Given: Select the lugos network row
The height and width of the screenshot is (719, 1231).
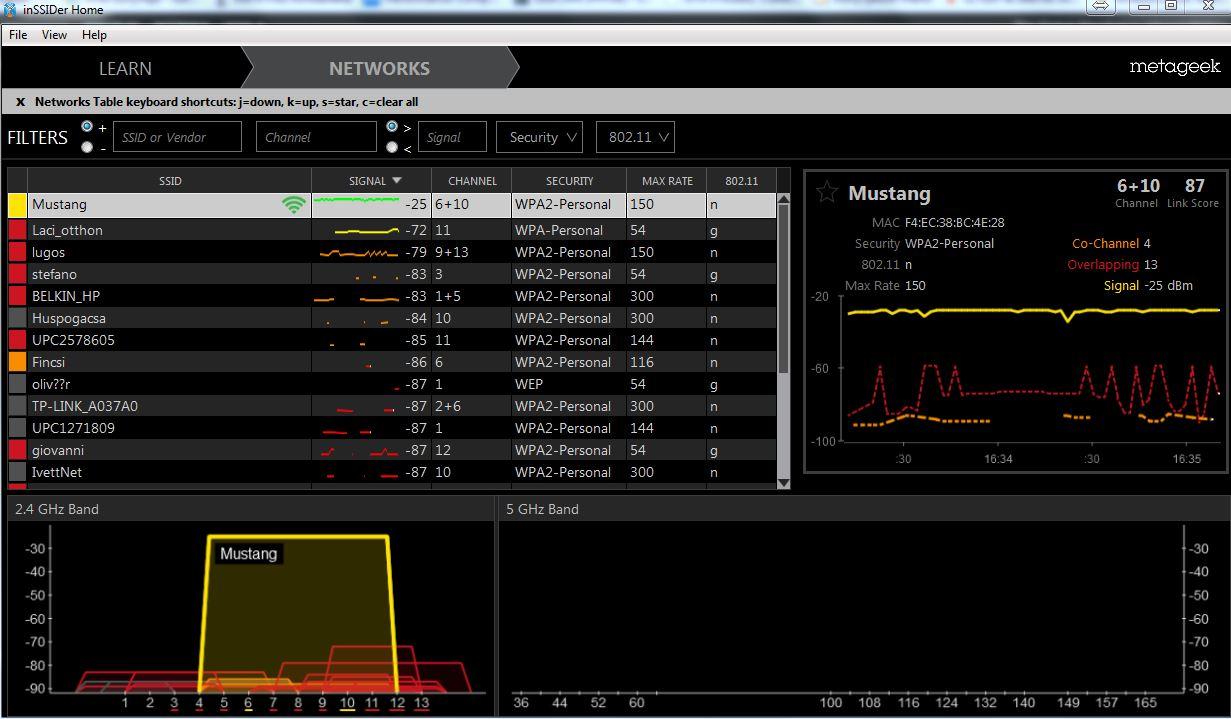Looking at the screenshot, I should (x=392, y=252).
